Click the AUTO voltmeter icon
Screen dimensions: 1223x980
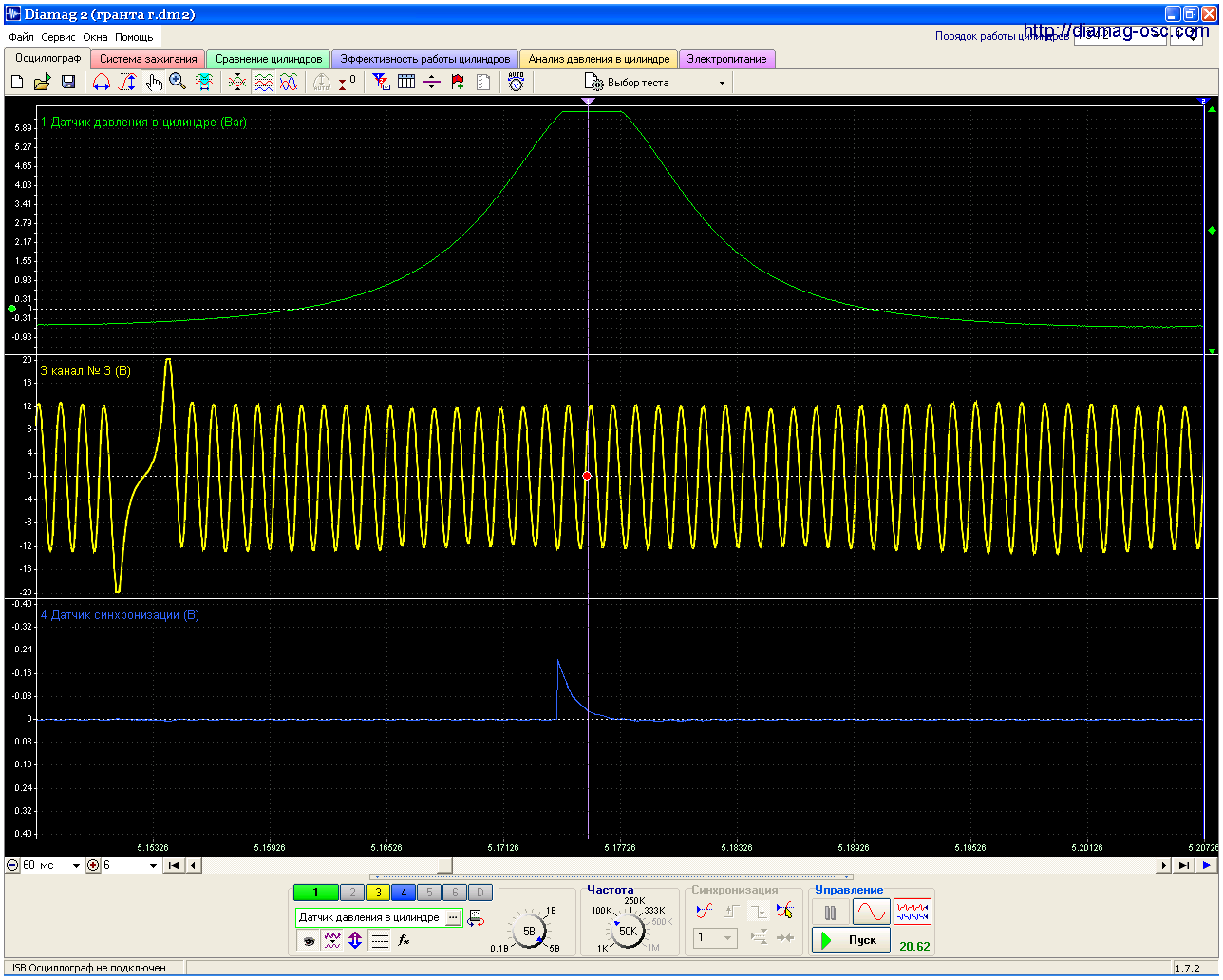click(516, 83)
